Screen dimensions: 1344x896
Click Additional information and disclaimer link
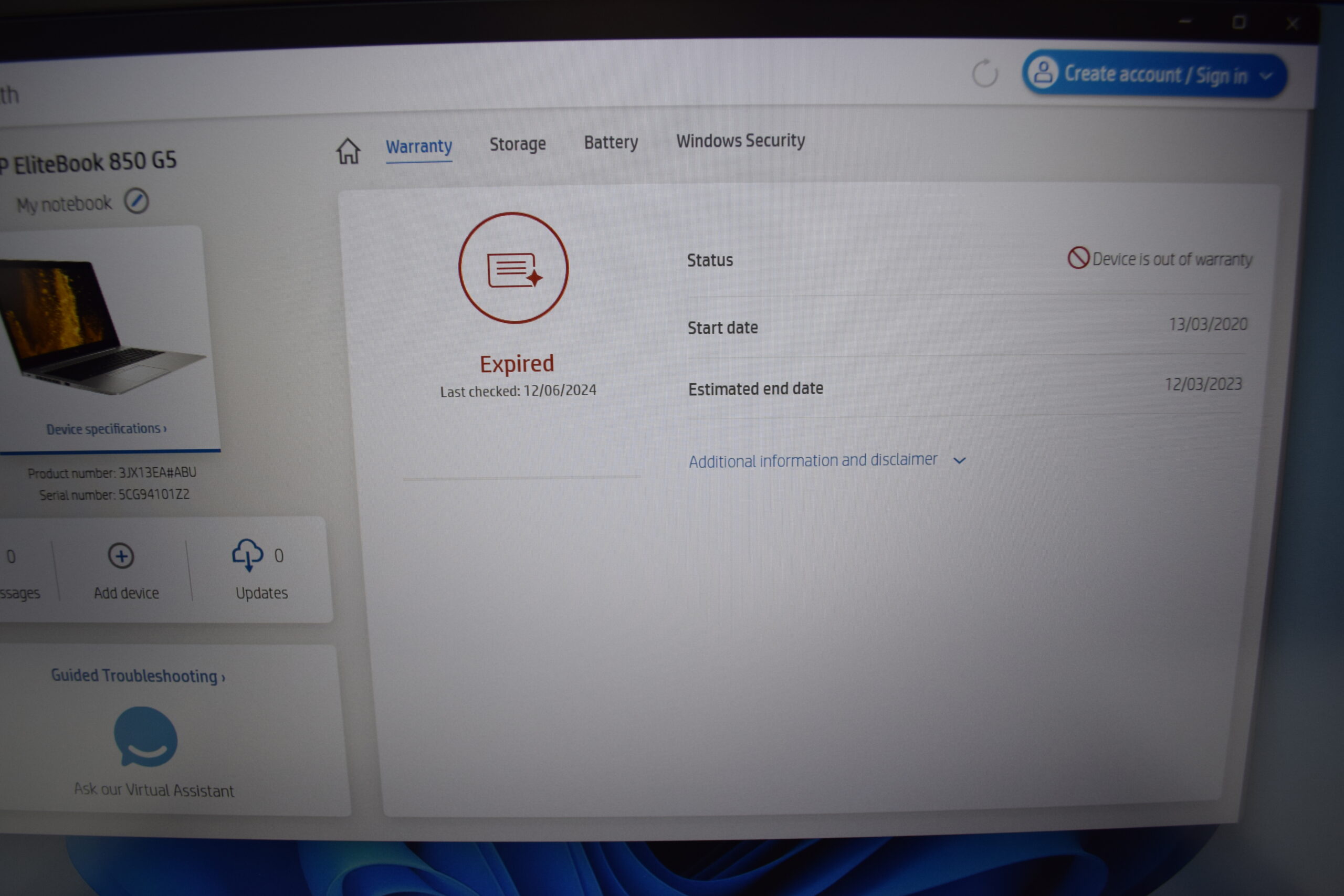(813, 460)
